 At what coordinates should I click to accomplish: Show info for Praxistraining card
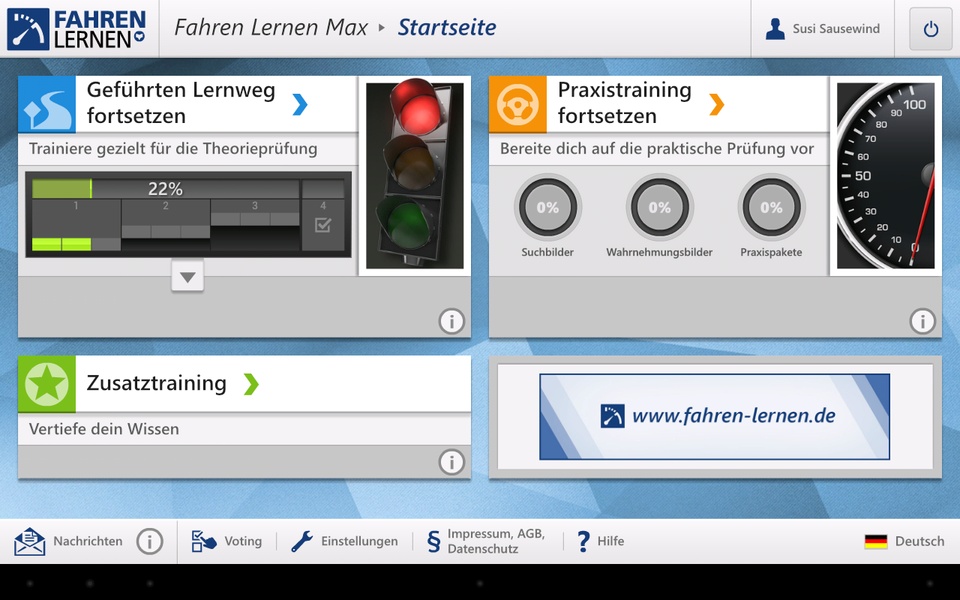[x=922, y=321]
